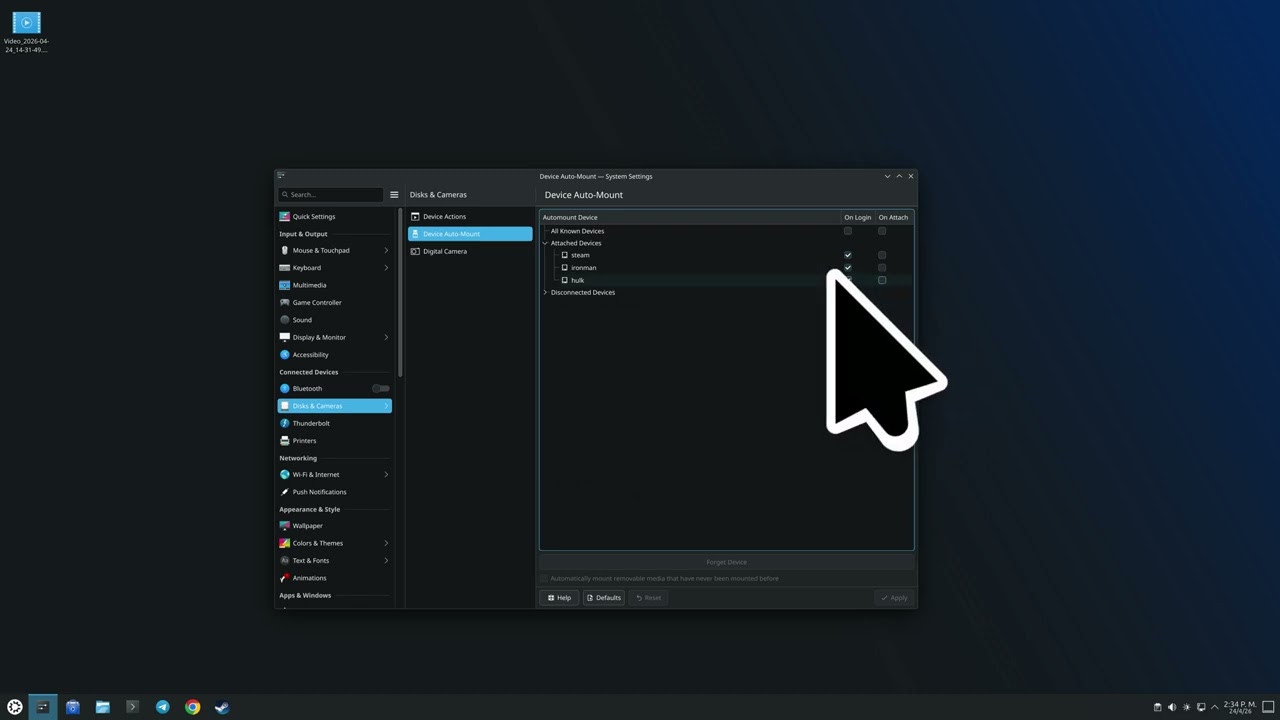This screenshot has height=720, width=1280.
Task: Uncheck On Login for ironman
Action: pos(848,267)
